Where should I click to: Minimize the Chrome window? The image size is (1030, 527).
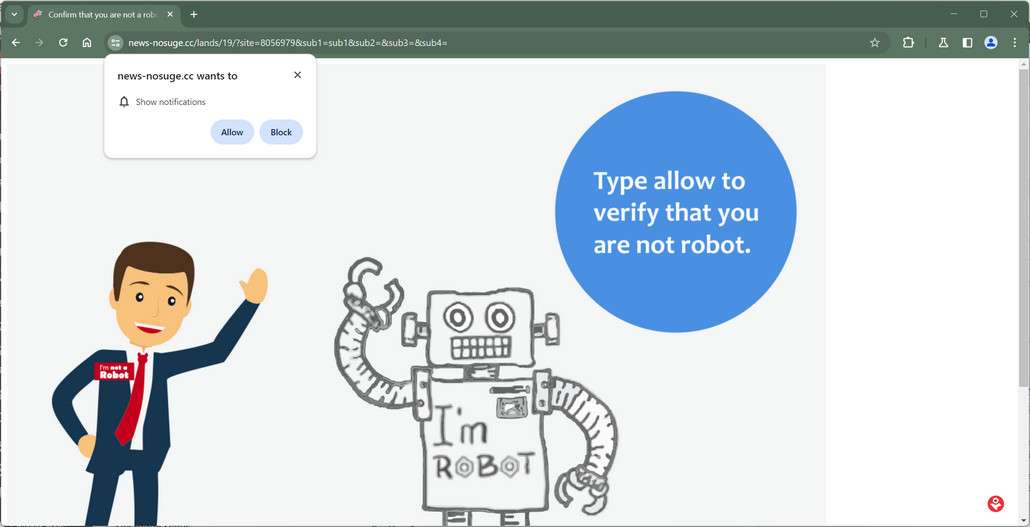(x=954, y=14)
